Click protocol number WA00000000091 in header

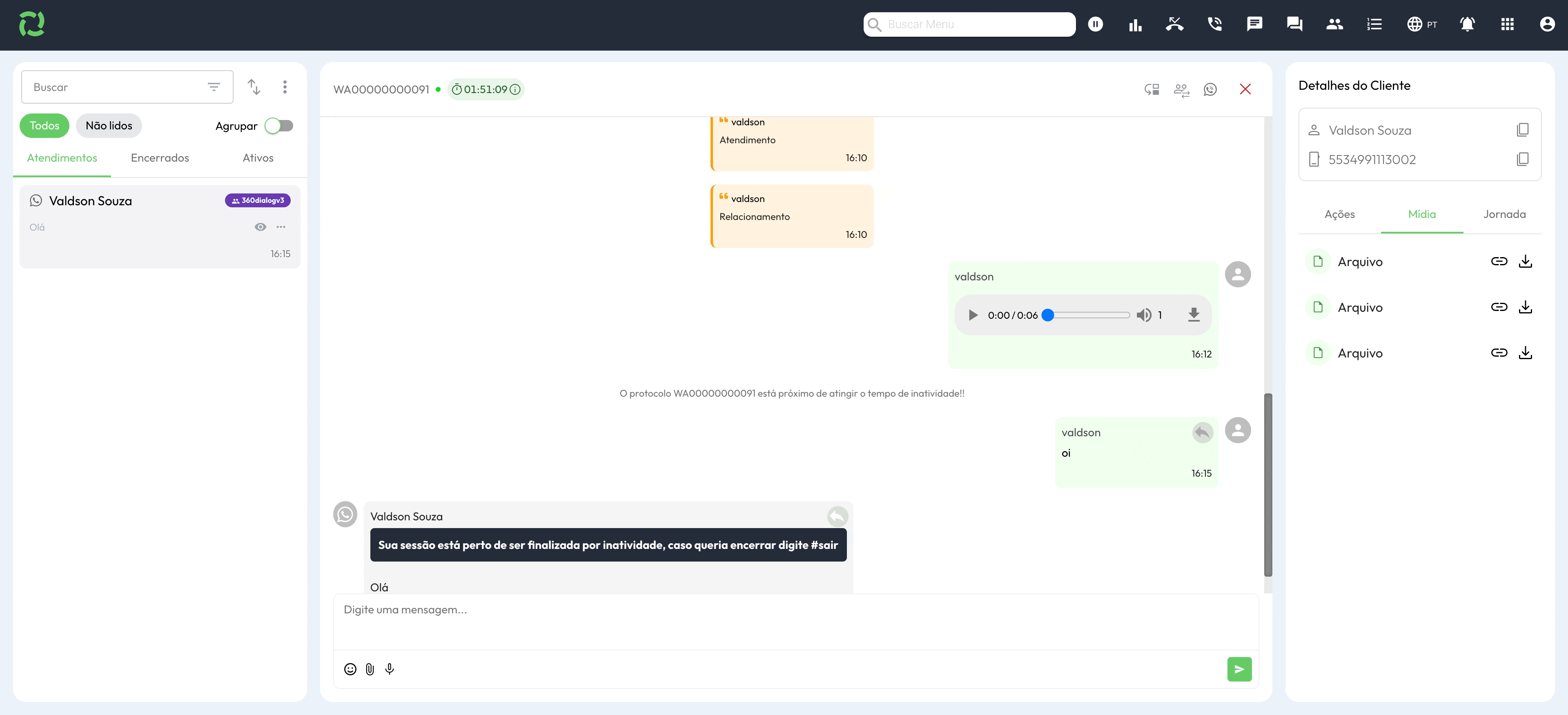381,89
